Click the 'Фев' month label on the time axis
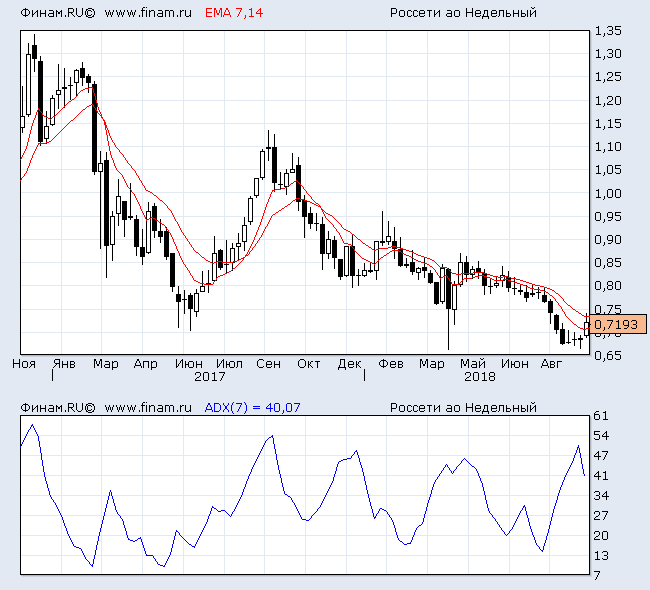Image resolution: width=650 pixels, height=590 pixels. 390,364
